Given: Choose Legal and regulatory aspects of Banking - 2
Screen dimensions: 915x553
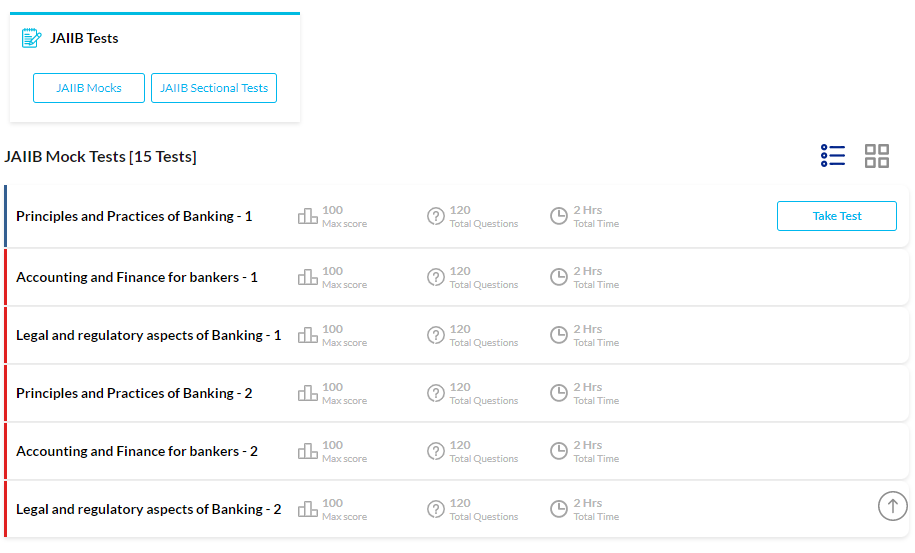Looking at the screenshot, I should [148, 509].
